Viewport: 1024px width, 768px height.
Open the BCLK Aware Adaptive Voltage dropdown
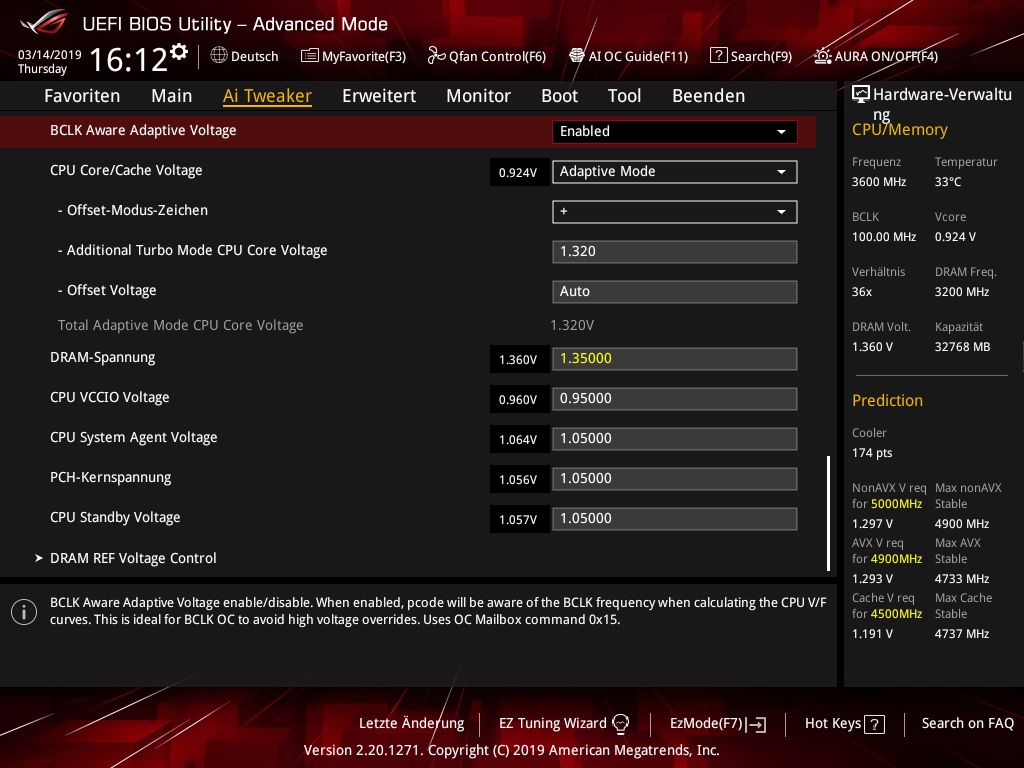675,131
